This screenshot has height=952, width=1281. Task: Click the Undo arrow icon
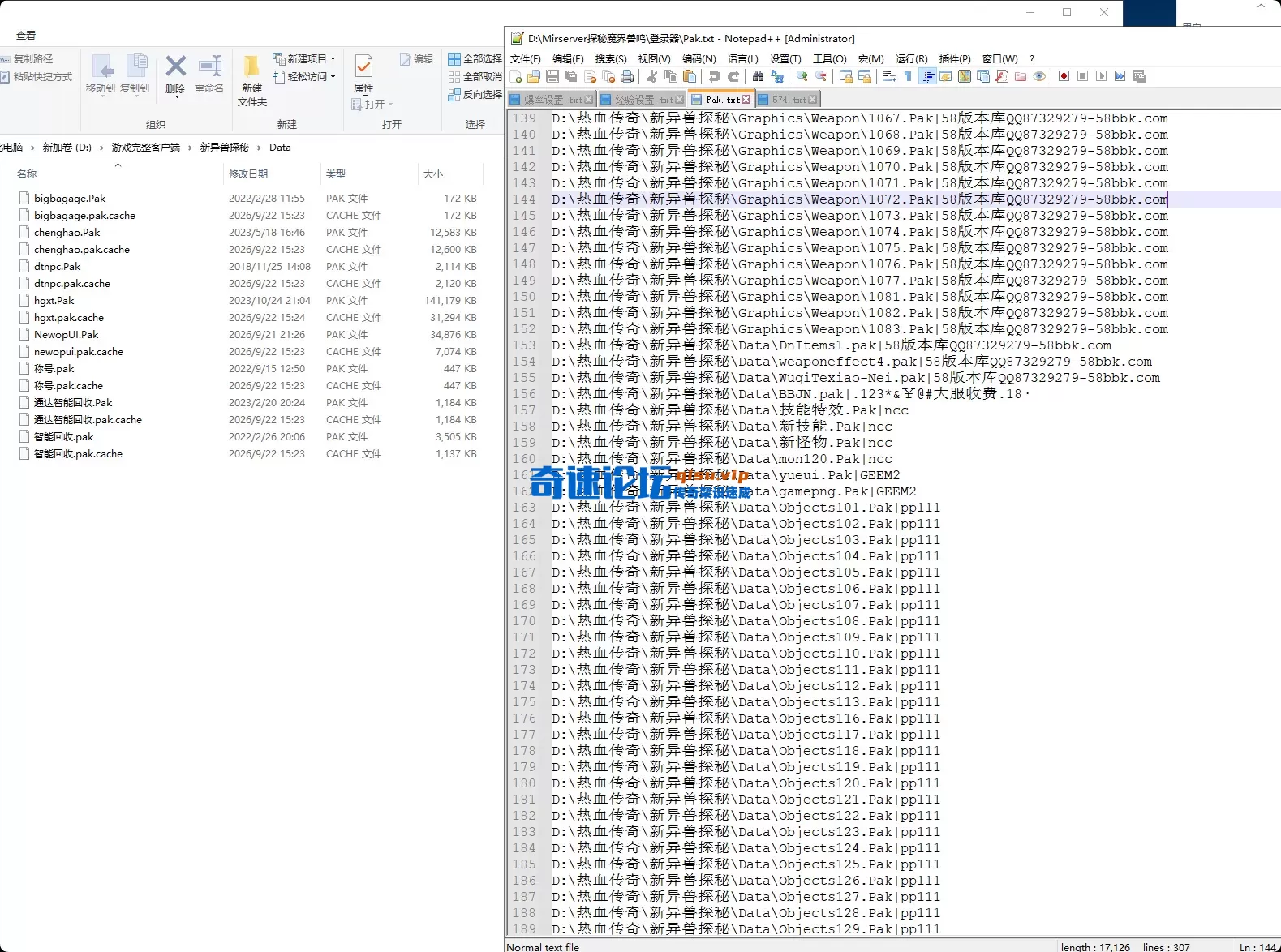[715, 76]
